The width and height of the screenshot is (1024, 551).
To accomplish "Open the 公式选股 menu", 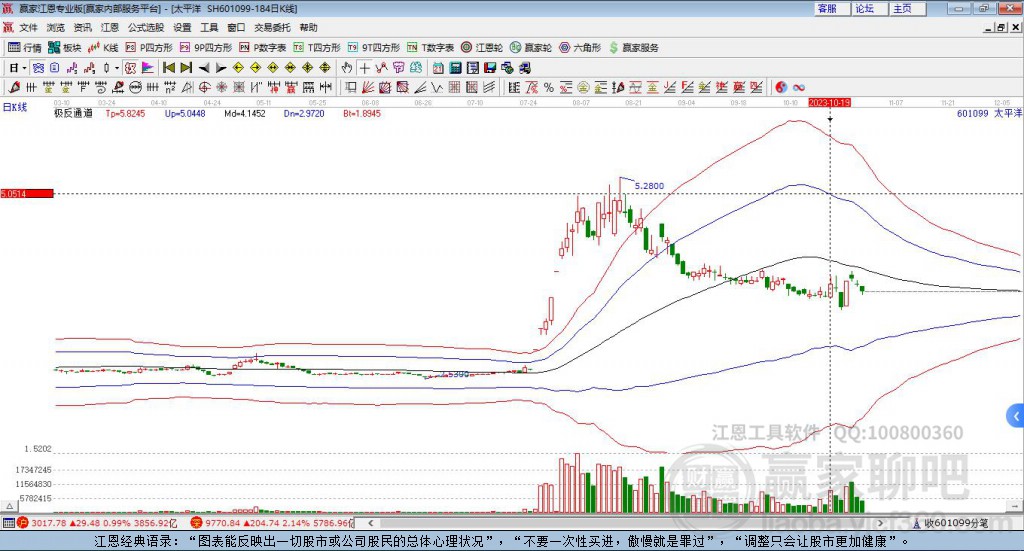I will [146, 27].
